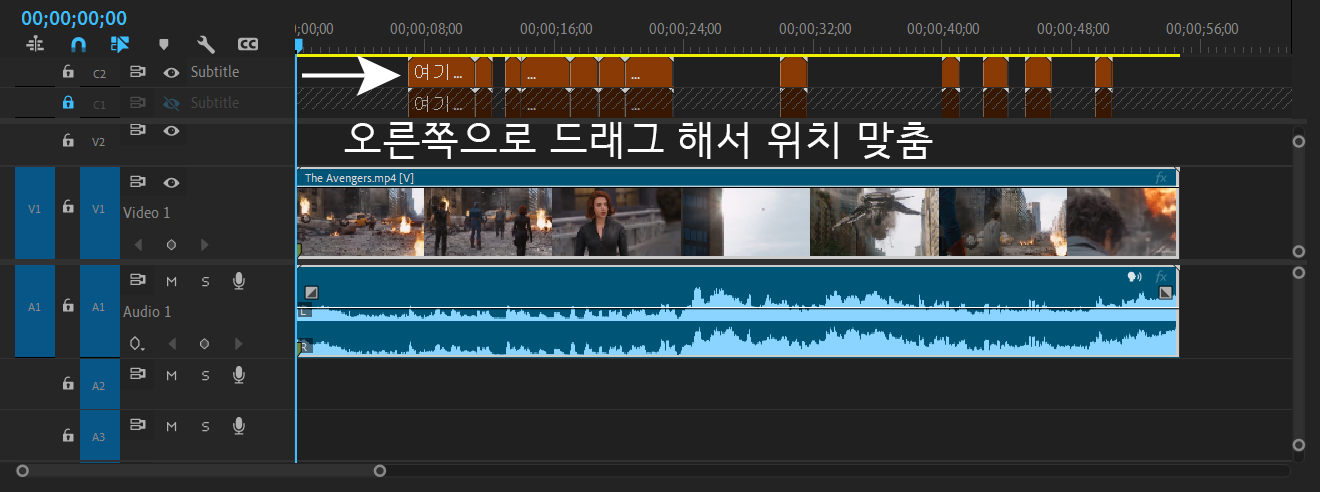The height and width of the screenshot is (492, 1320).
Task: Add keyframe on Video 1 track
Action: pos(171,244)
